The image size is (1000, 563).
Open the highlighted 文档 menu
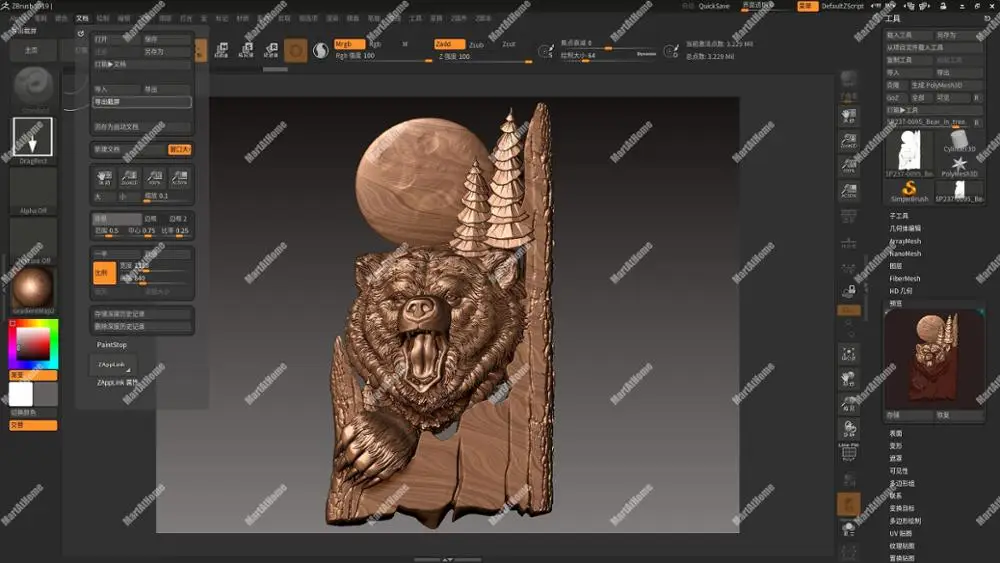click(x=82, y=18)
